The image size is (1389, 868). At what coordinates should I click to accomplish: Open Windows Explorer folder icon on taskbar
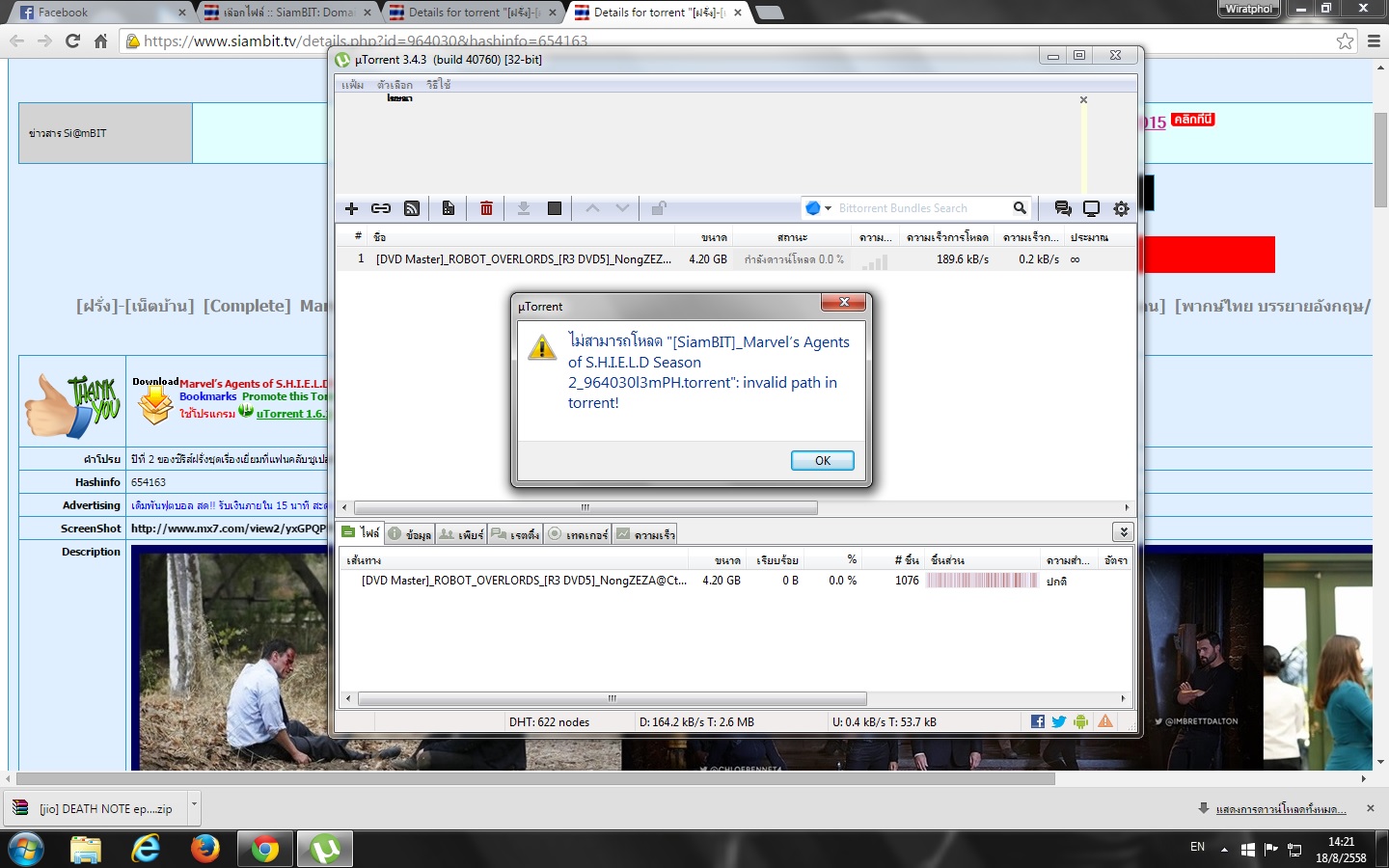pyautogui.click(x=86, y=849)
